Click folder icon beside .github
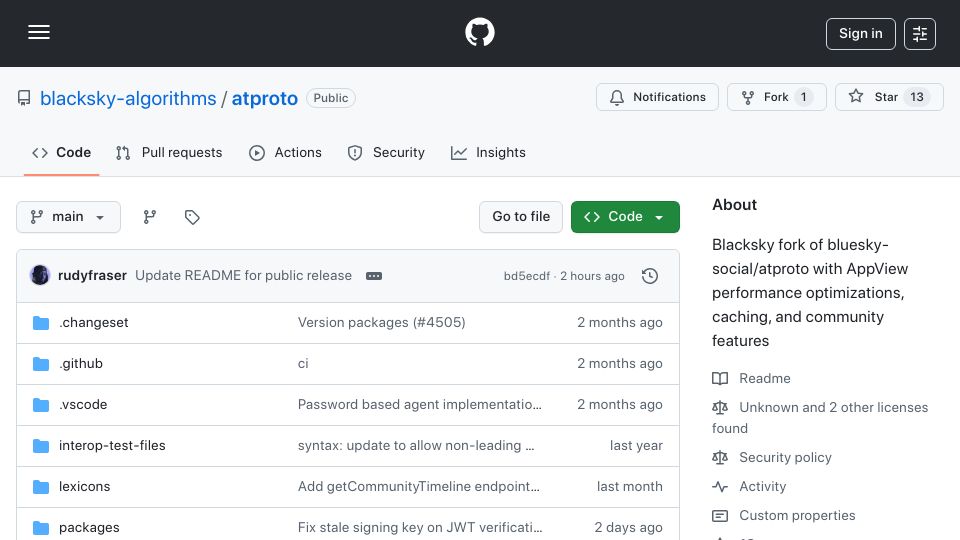Image resolution: width=960 pixels, height=540 pixels. point(41,364)
